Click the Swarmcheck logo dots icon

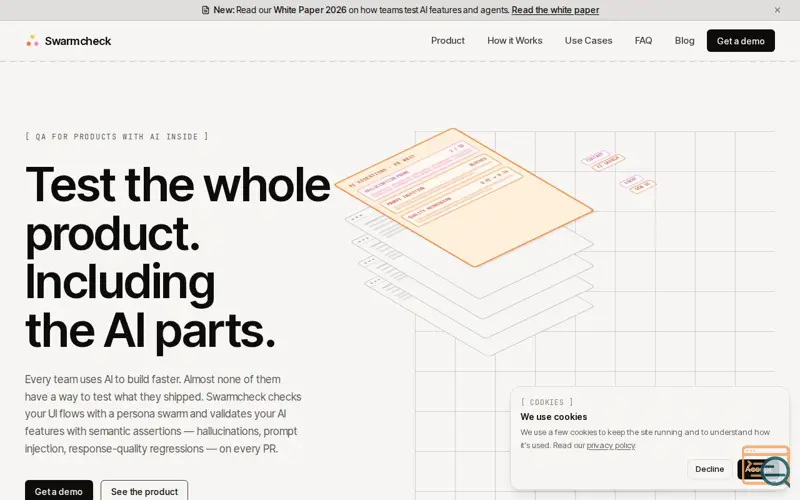tap(32, 41)
